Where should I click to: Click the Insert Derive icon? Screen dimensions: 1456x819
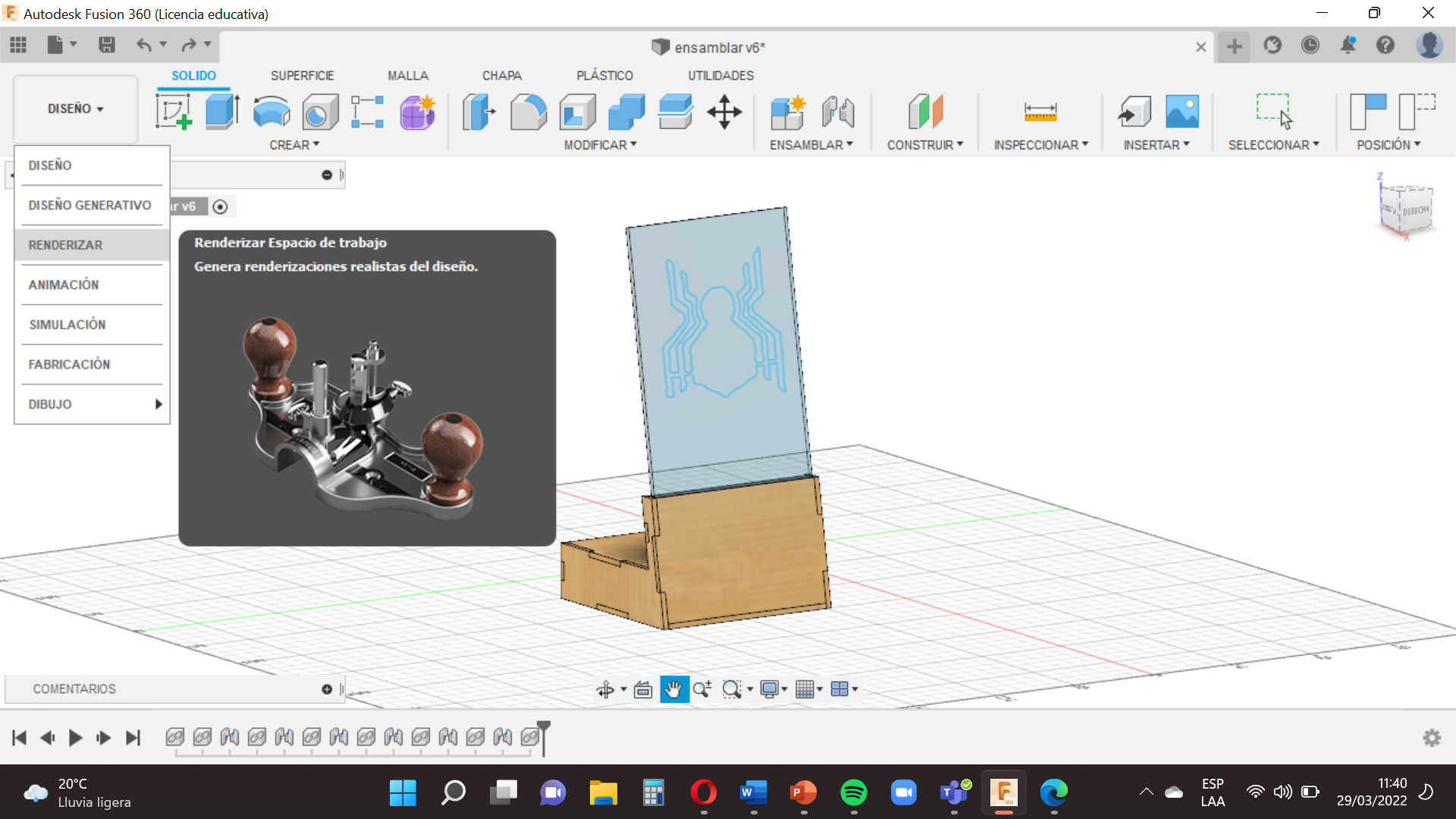tap(1134, 112)
